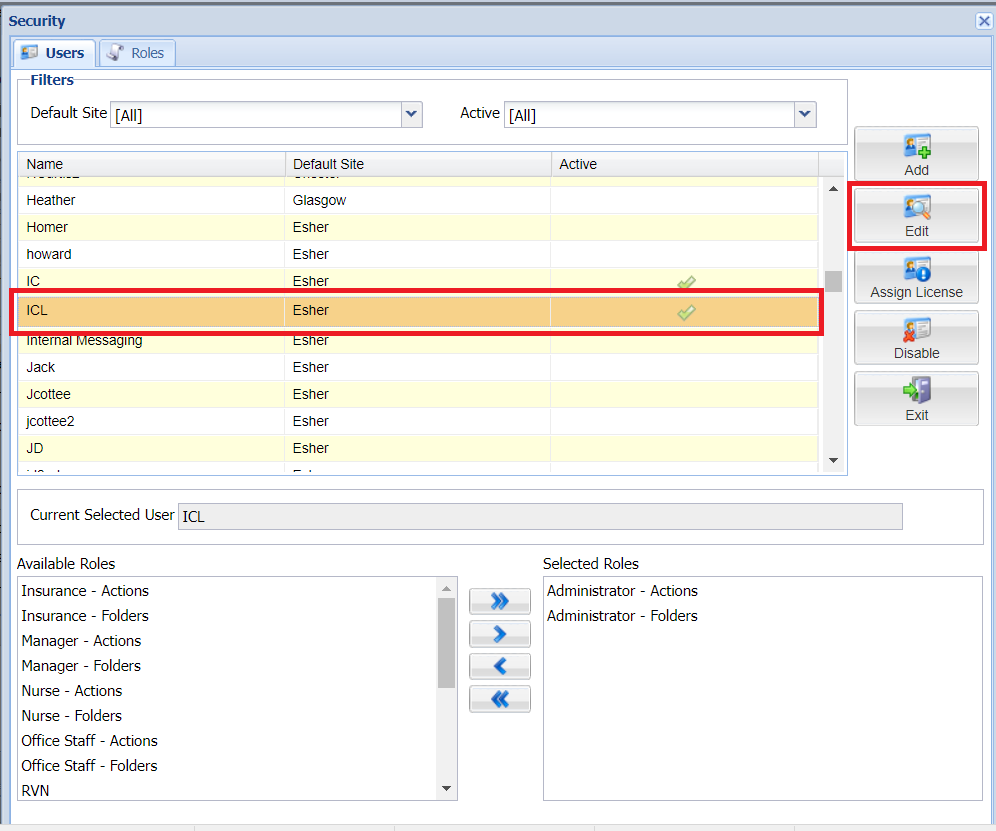Image resolution: width=996 pixels, height=831 pixels.
Task: Select the Internal Messaging user row
Action: pos(418,342)
